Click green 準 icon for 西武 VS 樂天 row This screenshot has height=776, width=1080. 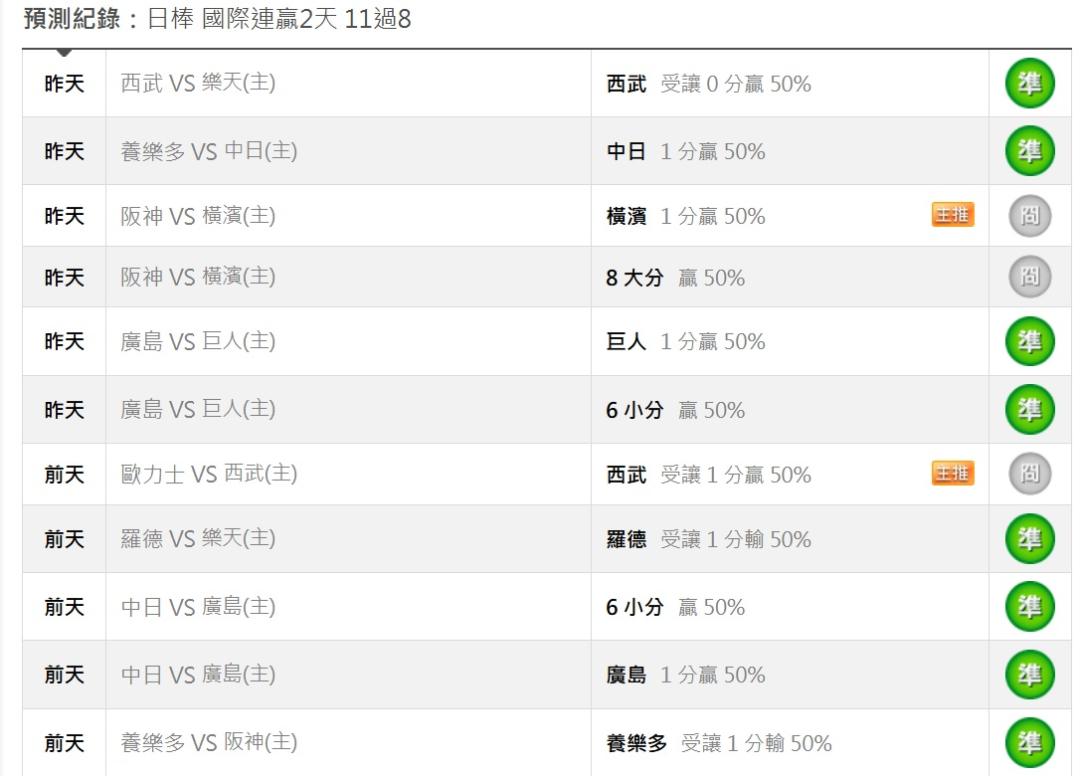click(1030, 83)
